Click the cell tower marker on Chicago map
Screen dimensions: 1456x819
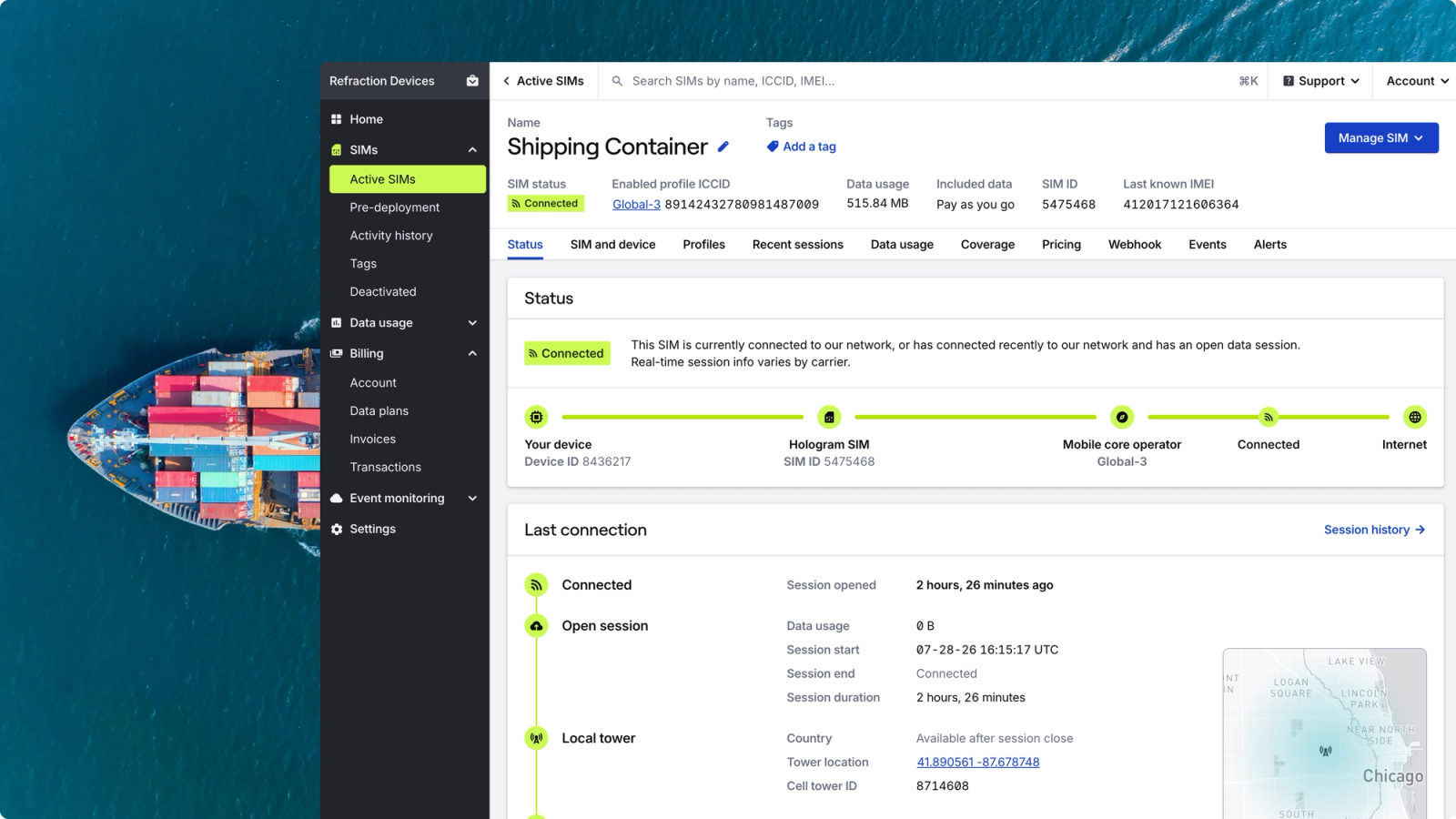point(1326,751)
